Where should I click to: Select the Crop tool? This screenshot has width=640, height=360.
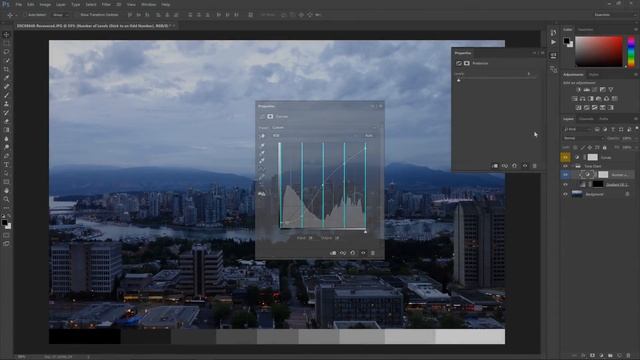6,69
